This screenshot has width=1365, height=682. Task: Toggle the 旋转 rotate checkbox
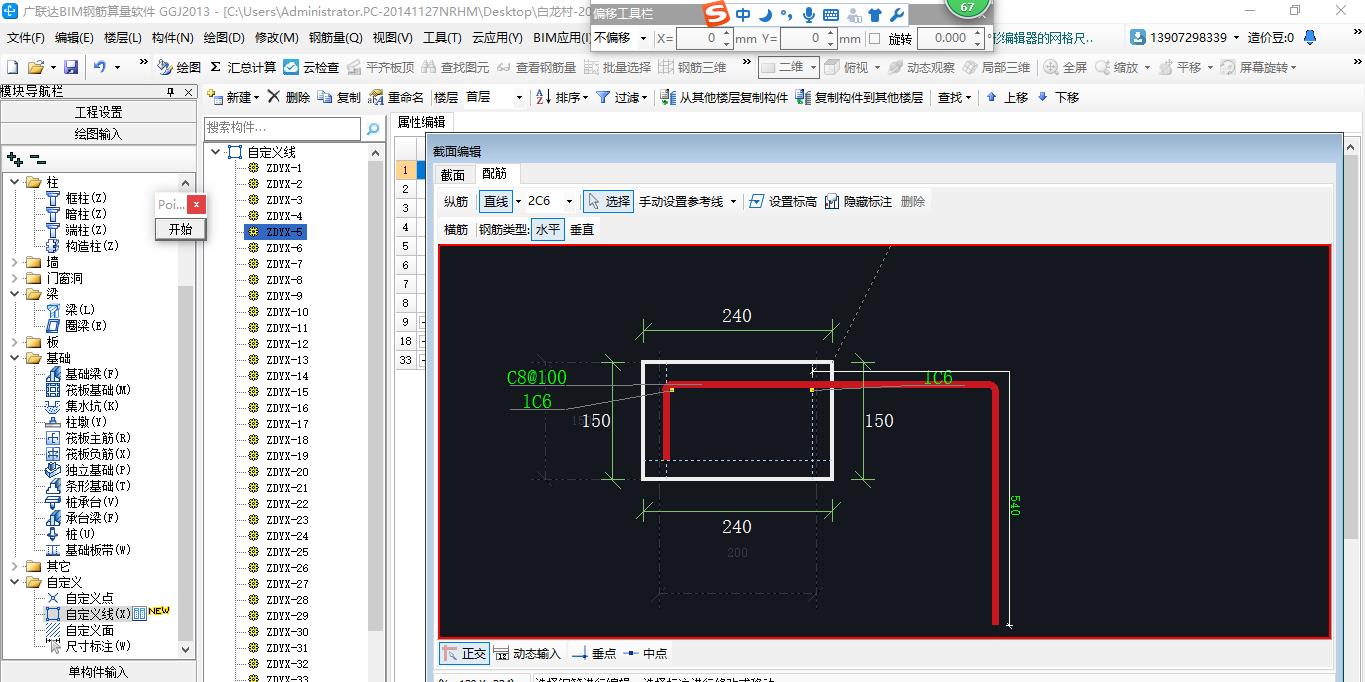[x=875, y=38]
